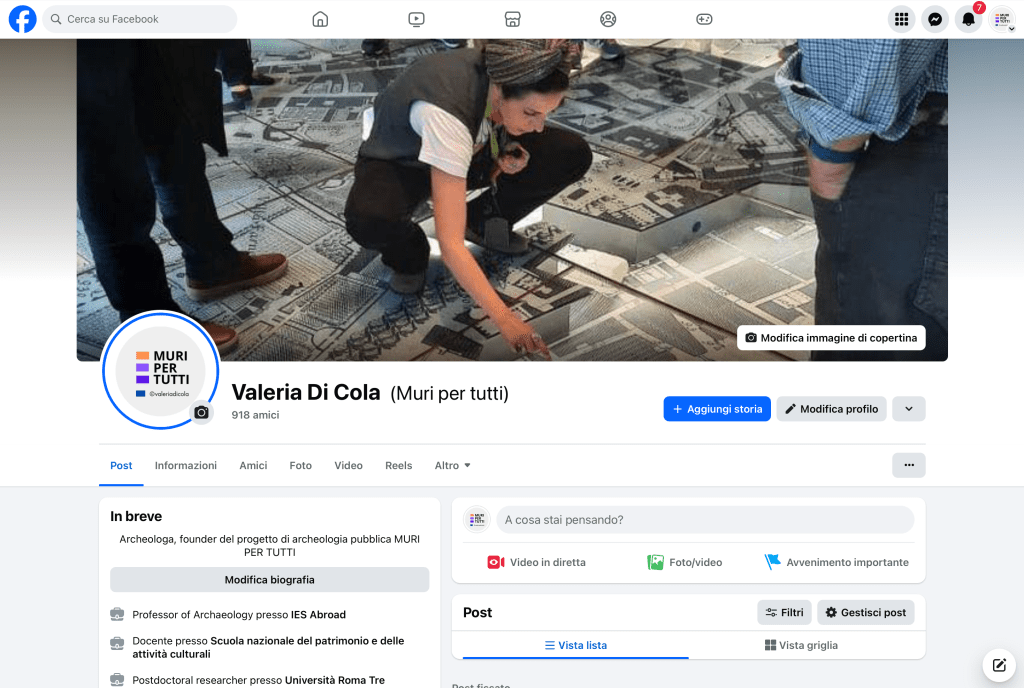Click the camera icon on profile picture
Viewport: 1024px width, 688px height.
pos(201,412)
